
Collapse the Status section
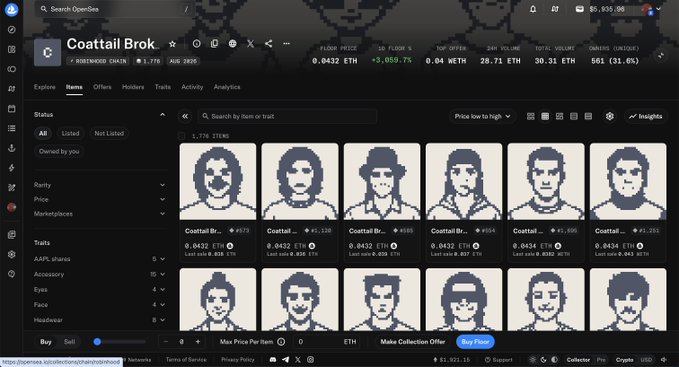[162, 115]
